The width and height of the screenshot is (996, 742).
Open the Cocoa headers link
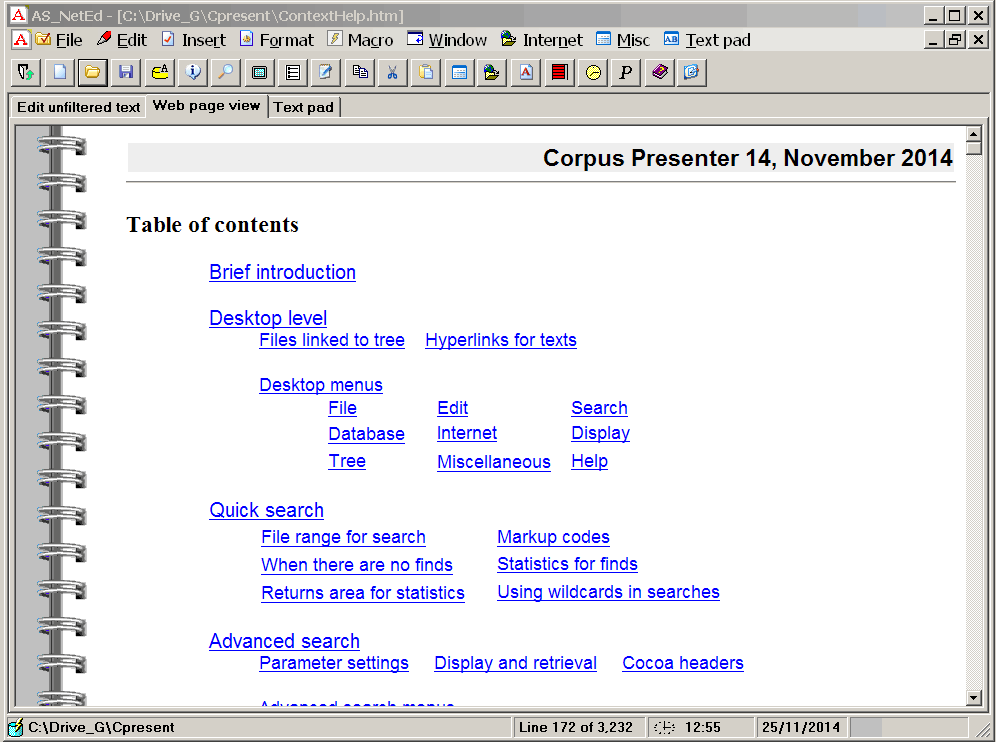click(x=682, y=663)
